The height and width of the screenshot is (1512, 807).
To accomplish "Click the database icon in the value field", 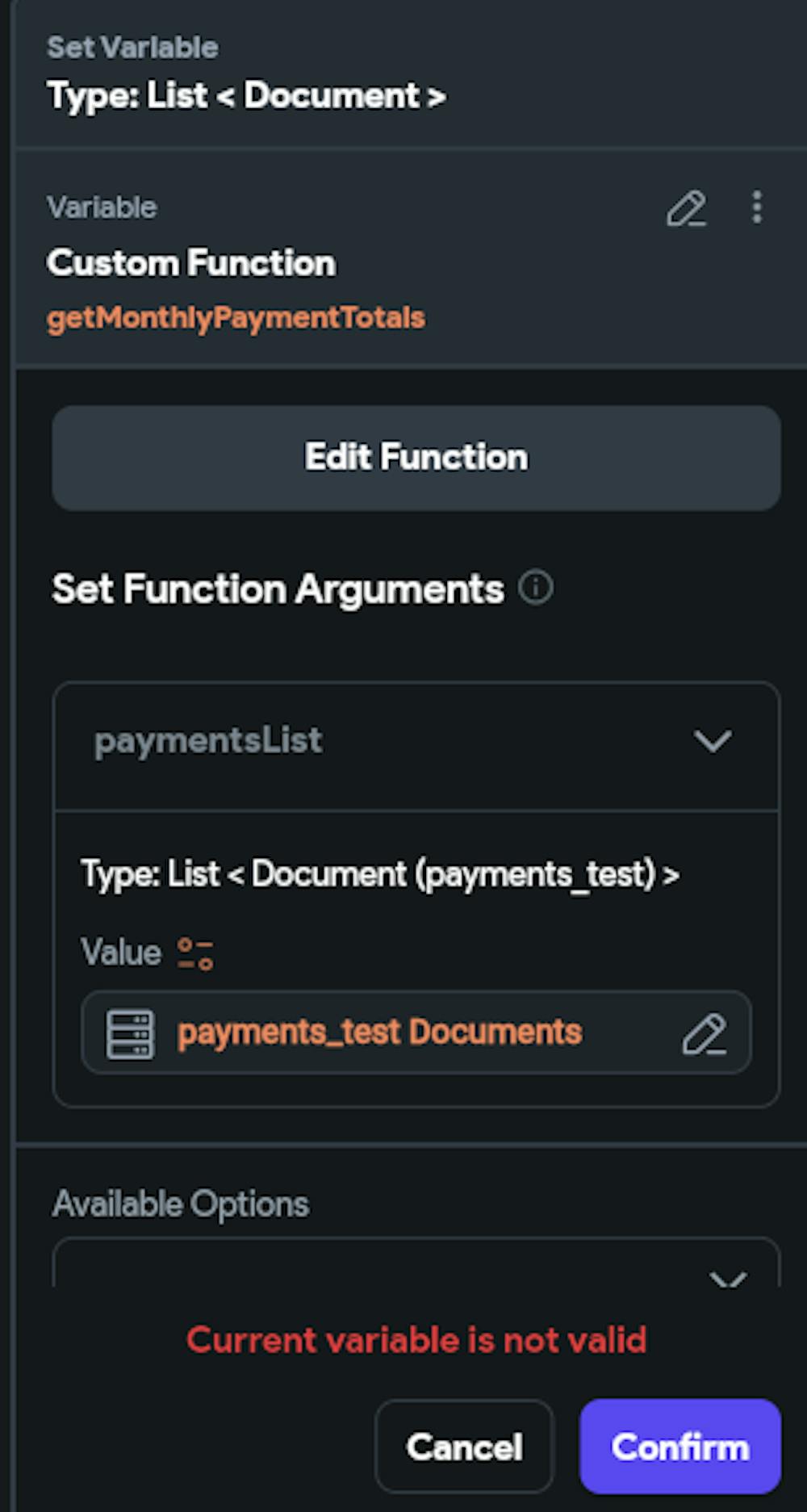I will tap(131, 1033).
